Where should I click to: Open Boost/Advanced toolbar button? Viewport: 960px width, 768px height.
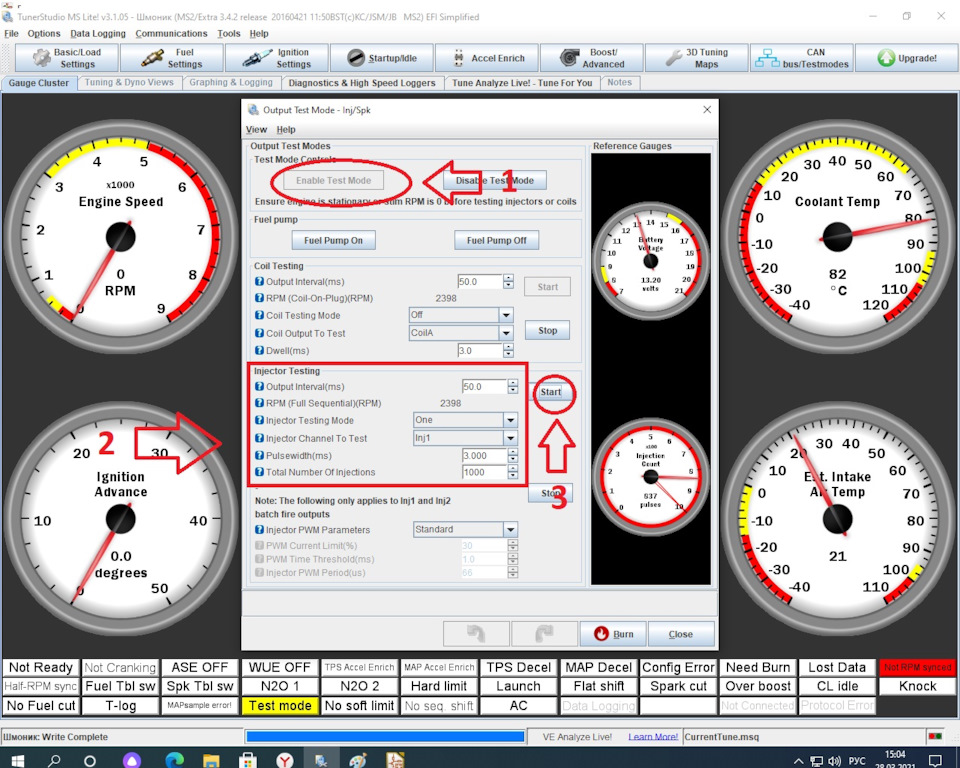(x=591, y=58)
